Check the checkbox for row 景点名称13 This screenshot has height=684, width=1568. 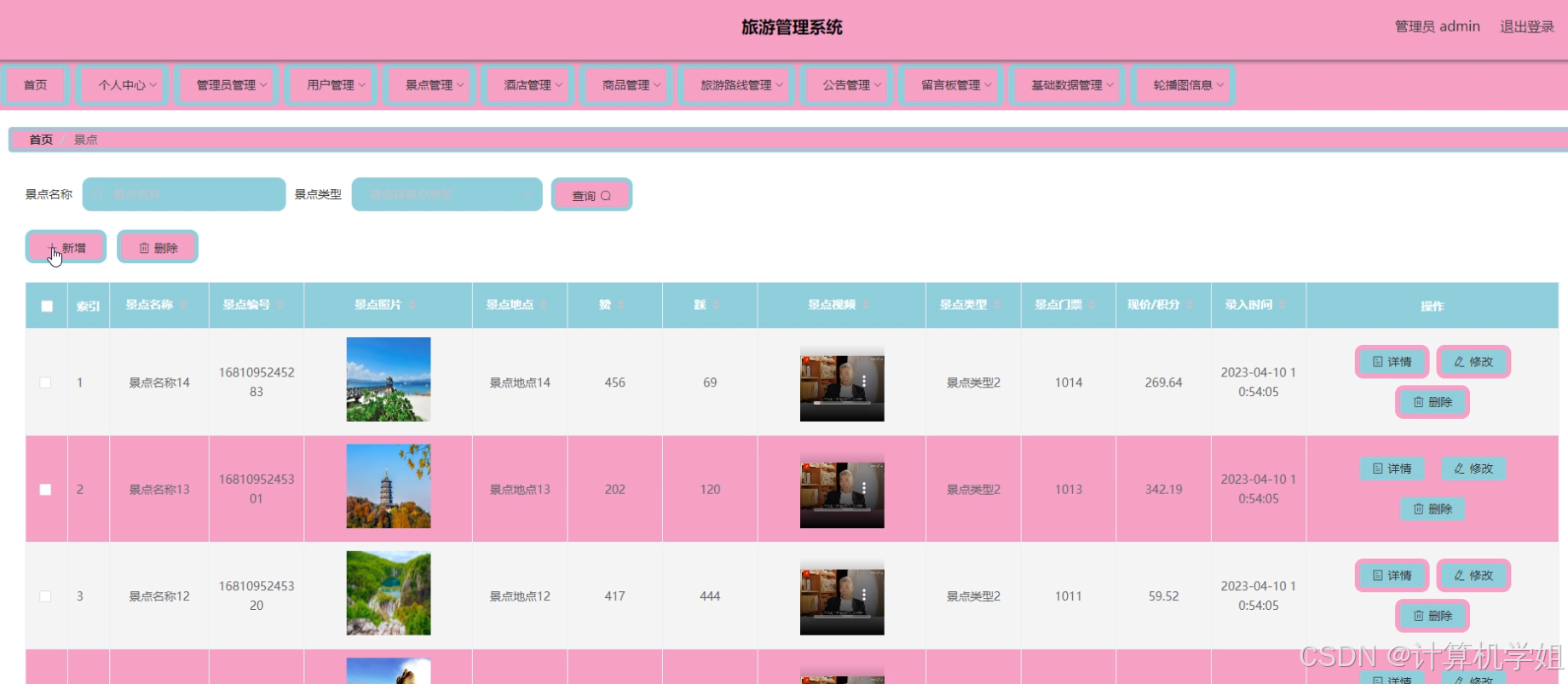click(x=45, y=490)
